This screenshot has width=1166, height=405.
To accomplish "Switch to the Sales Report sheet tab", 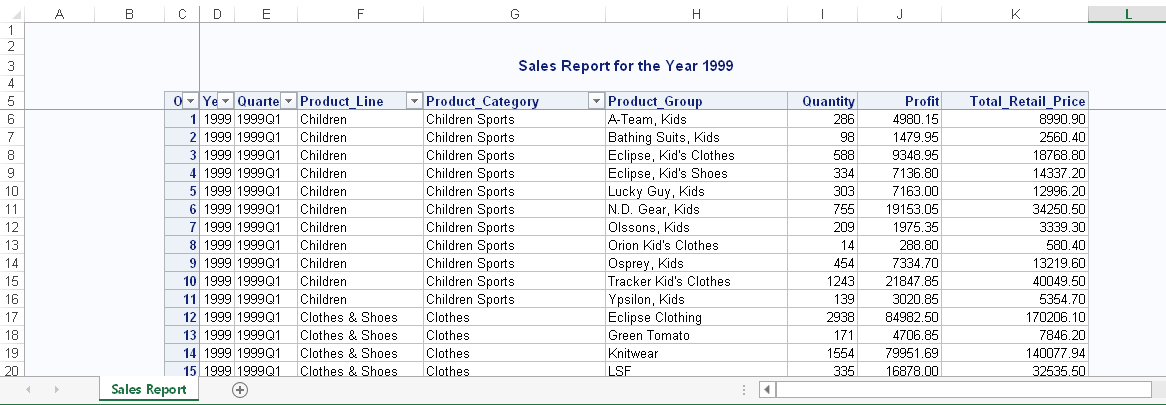I will (149, 390).
